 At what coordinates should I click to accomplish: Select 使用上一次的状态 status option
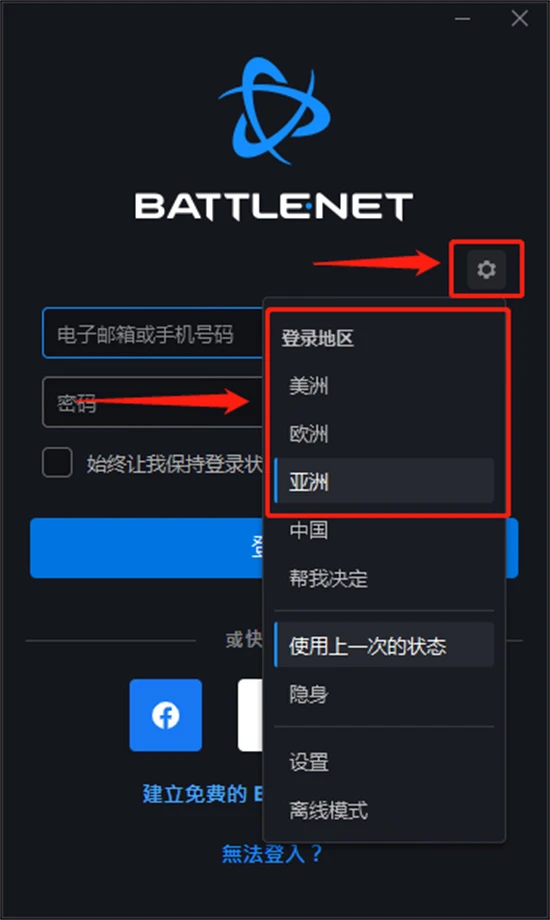(x=384, y=645)
